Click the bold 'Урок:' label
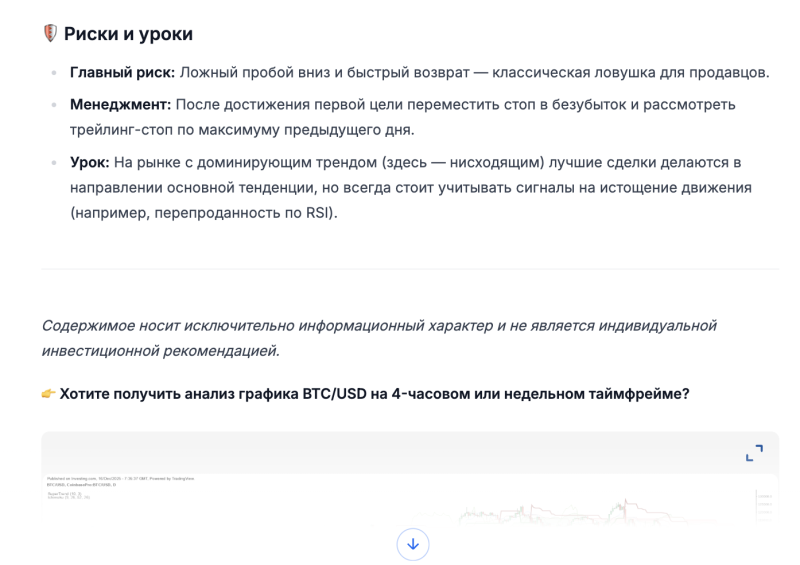This screenshot has height=565, width=800. (x=89, y=162)
